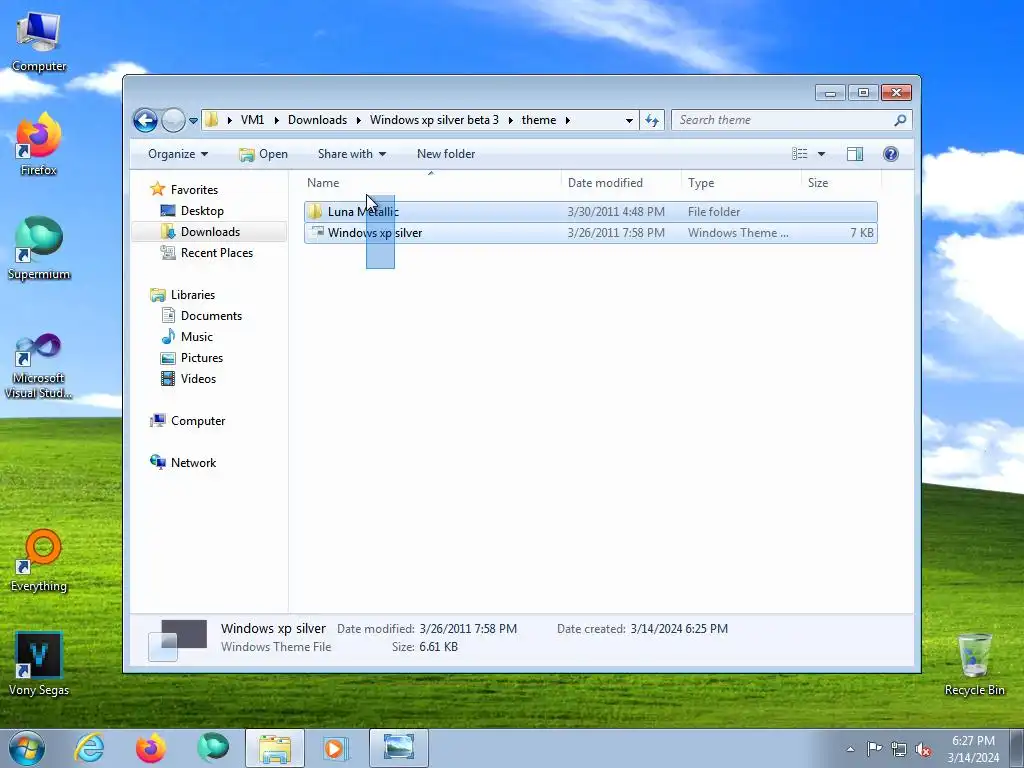Show hidden tray icons
1024x768 pixels.
[x=850, y=749]
